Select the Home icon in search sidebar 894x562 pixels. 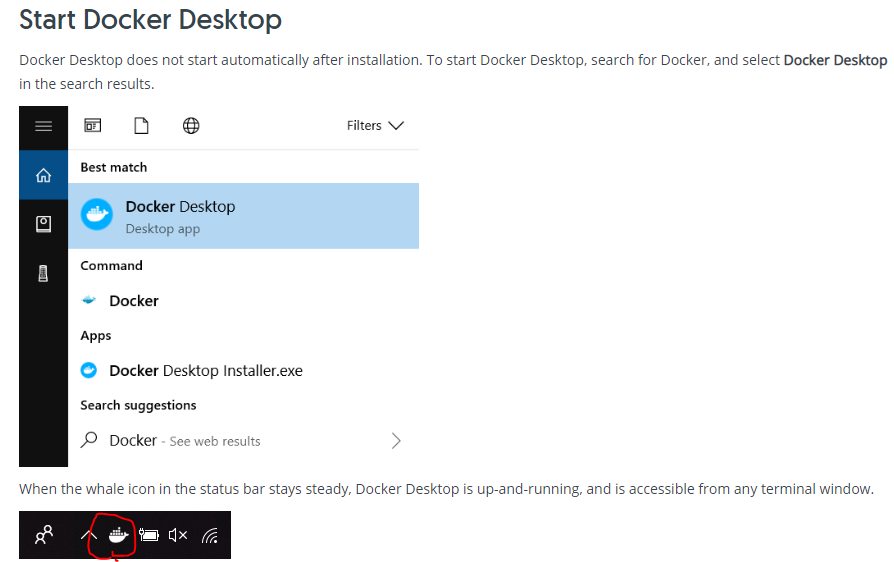(43, 175)
